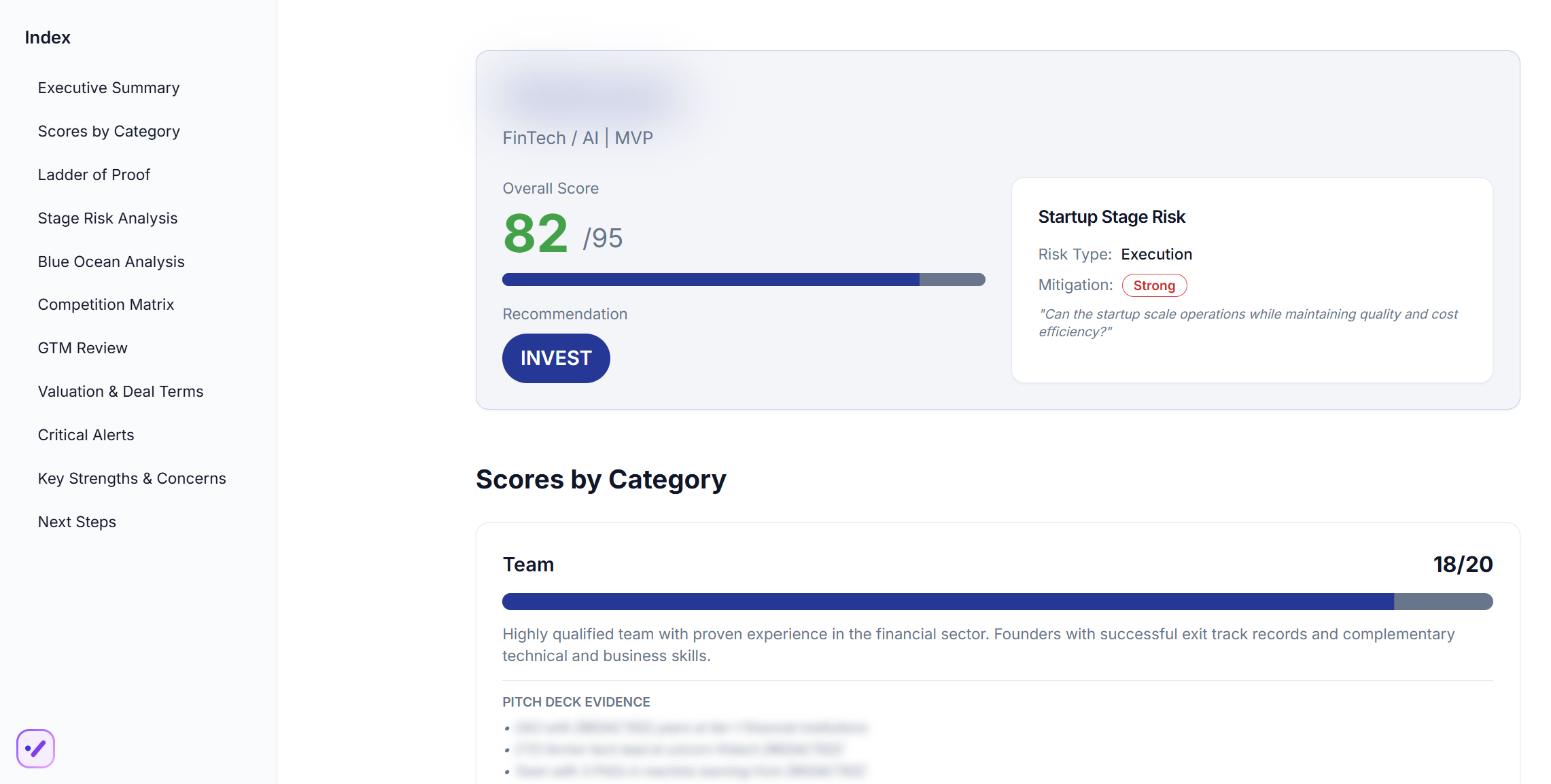This screenshot has height=784, width=1551.
Task: Click the 18/20 Team score
Action: 1461,564
